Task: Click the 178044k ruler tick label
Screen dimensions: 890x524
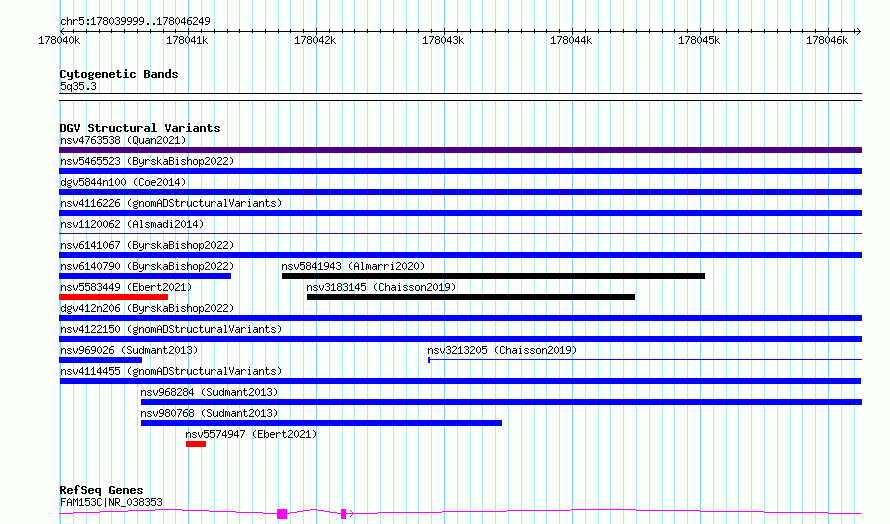Action: [571, 40]
